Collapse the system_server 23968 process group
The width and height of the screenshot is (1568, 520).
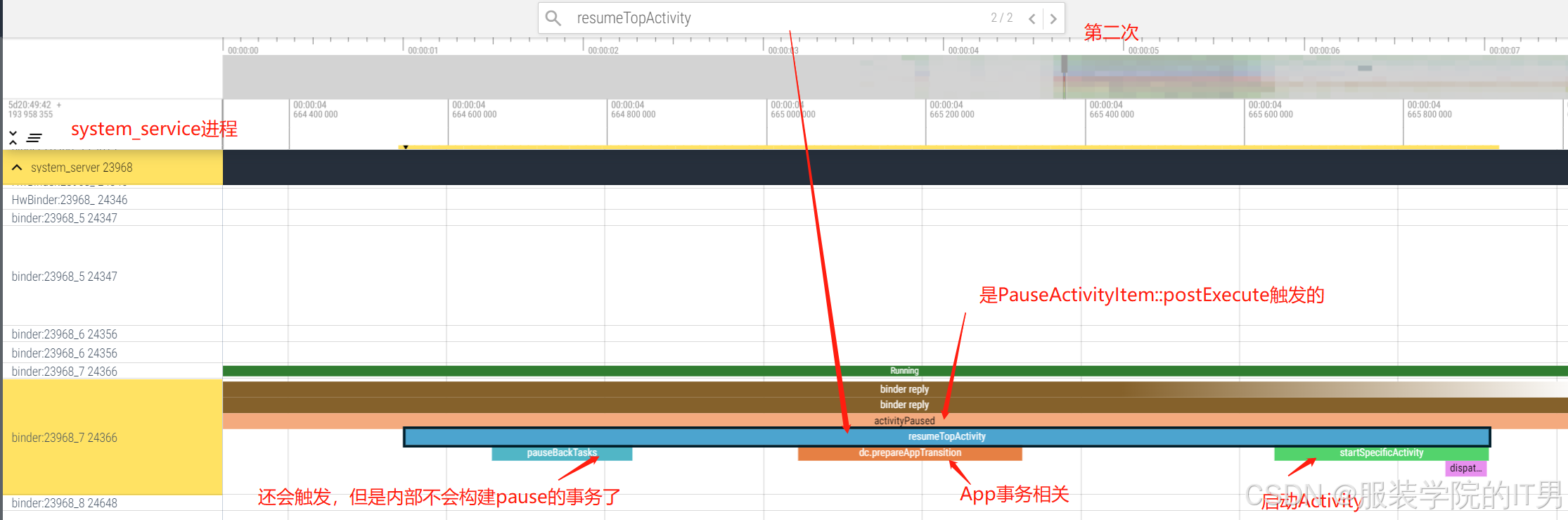tap(18, 167)
